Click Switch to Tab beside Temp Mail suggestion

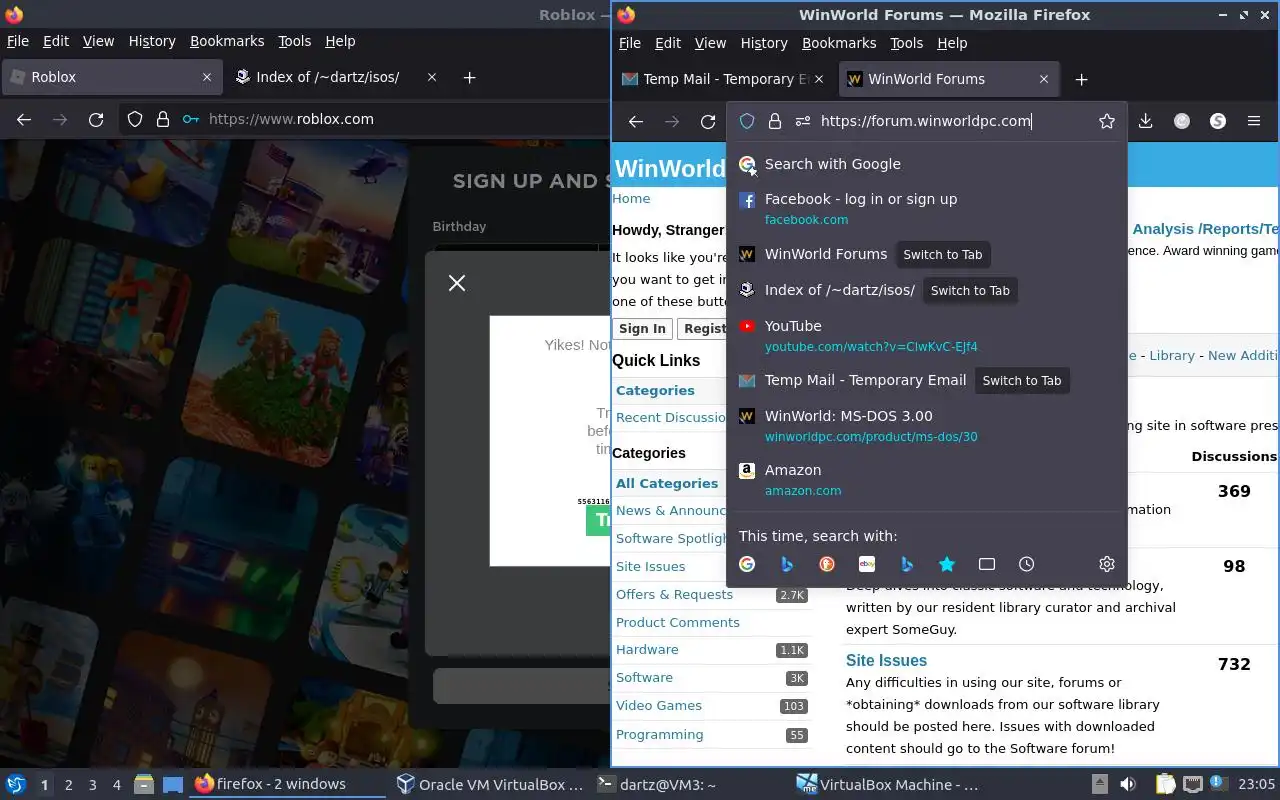(x=1021, y=380)
